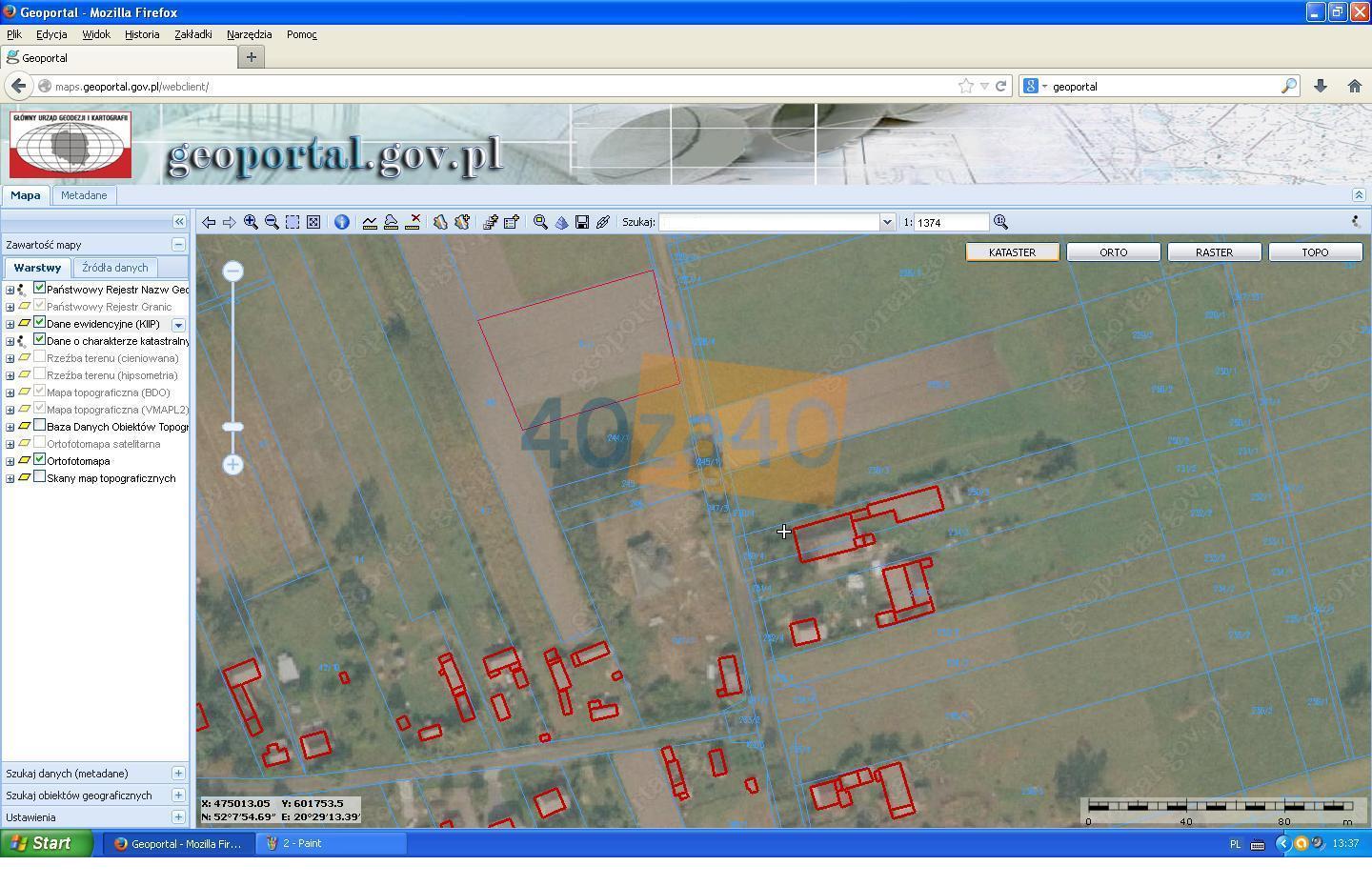This screenshot has height=886, width=1372.
Task: Select the zoom to rectangle tool
Action: (293, 222)
